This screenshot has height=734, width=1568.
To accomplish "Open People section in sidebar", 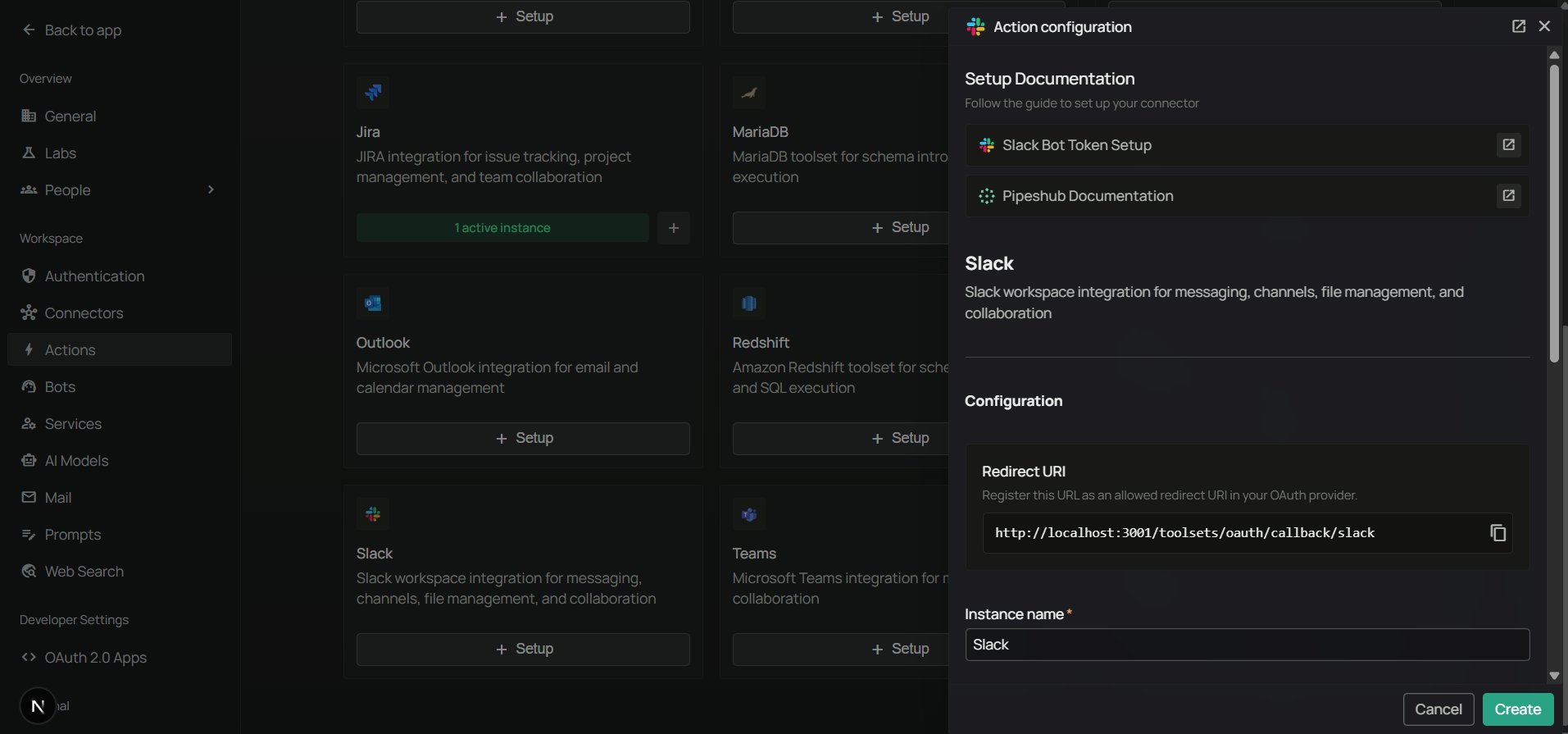I will (120, 190).
